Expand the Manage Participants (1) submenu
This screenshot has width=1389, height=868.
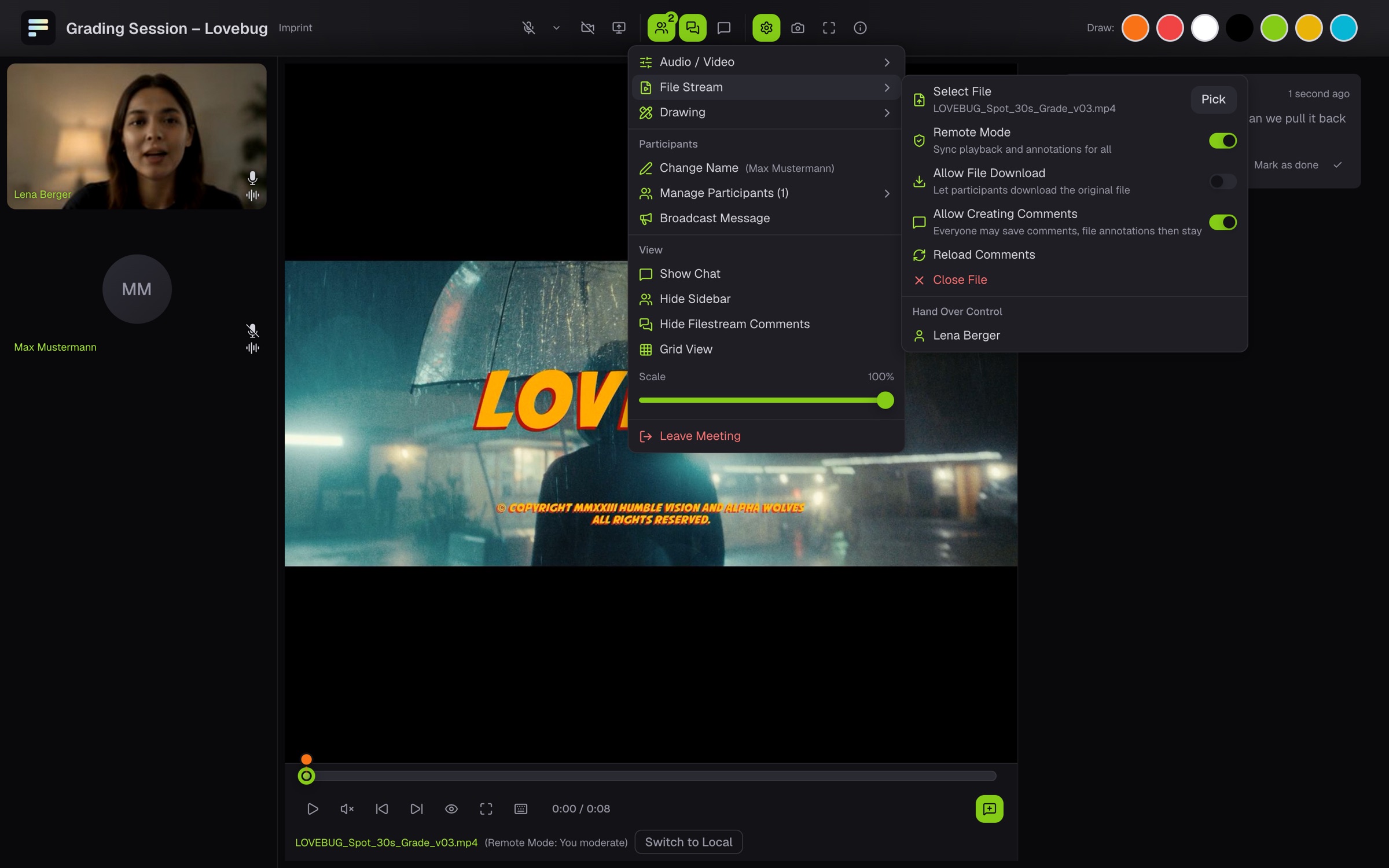[766, 193]
